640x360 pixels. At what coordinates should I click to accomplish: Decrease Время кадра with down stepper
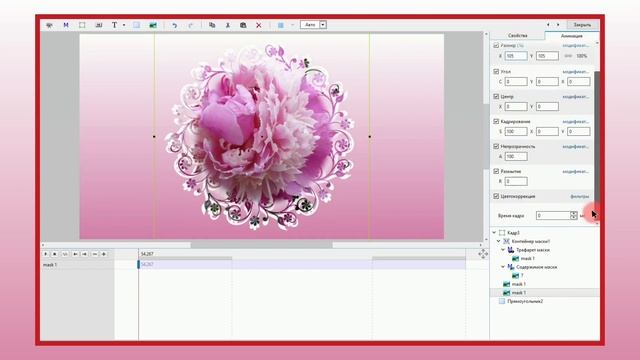point(573,218)
